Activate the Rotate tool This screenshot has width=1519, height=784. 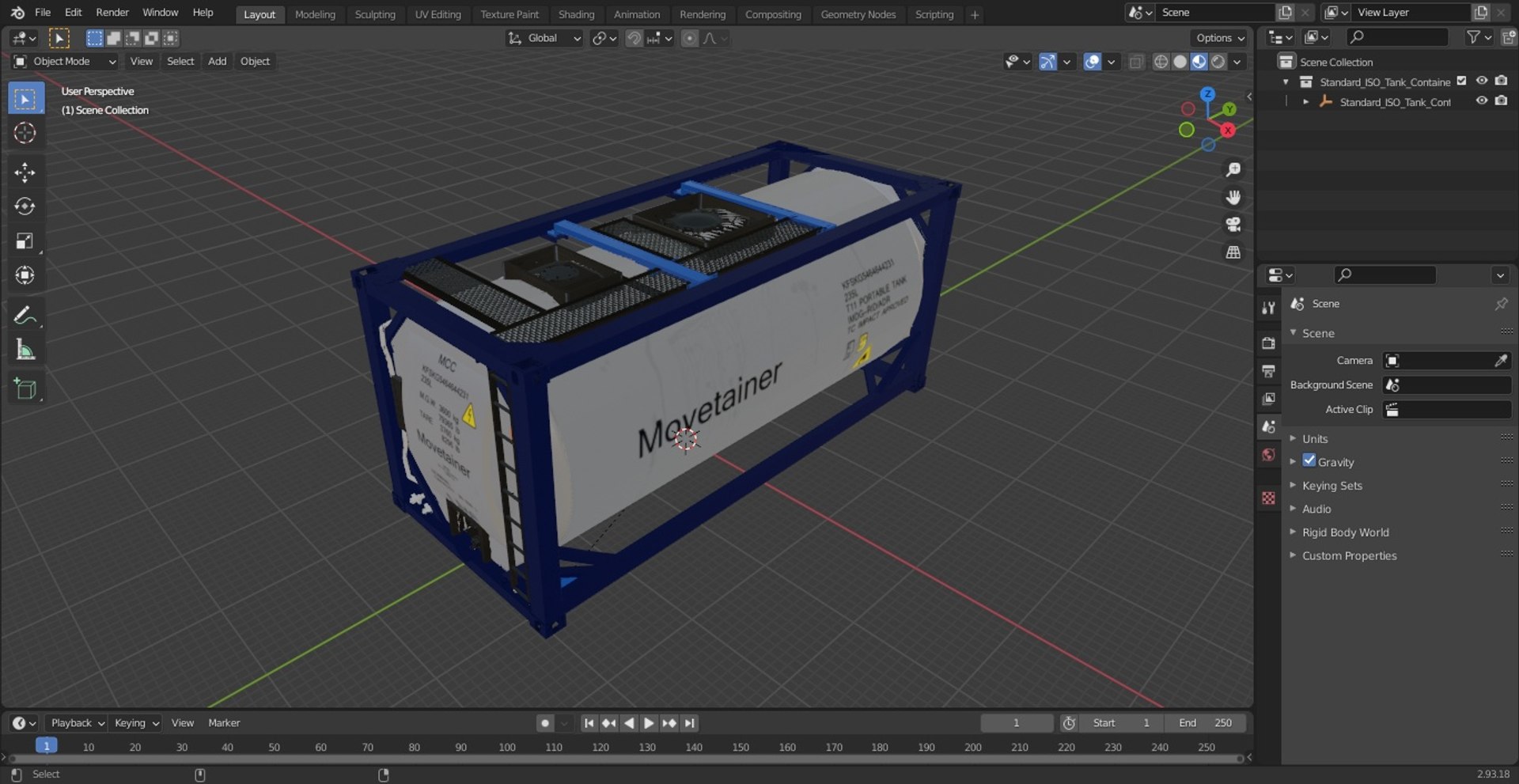(25, 206)
